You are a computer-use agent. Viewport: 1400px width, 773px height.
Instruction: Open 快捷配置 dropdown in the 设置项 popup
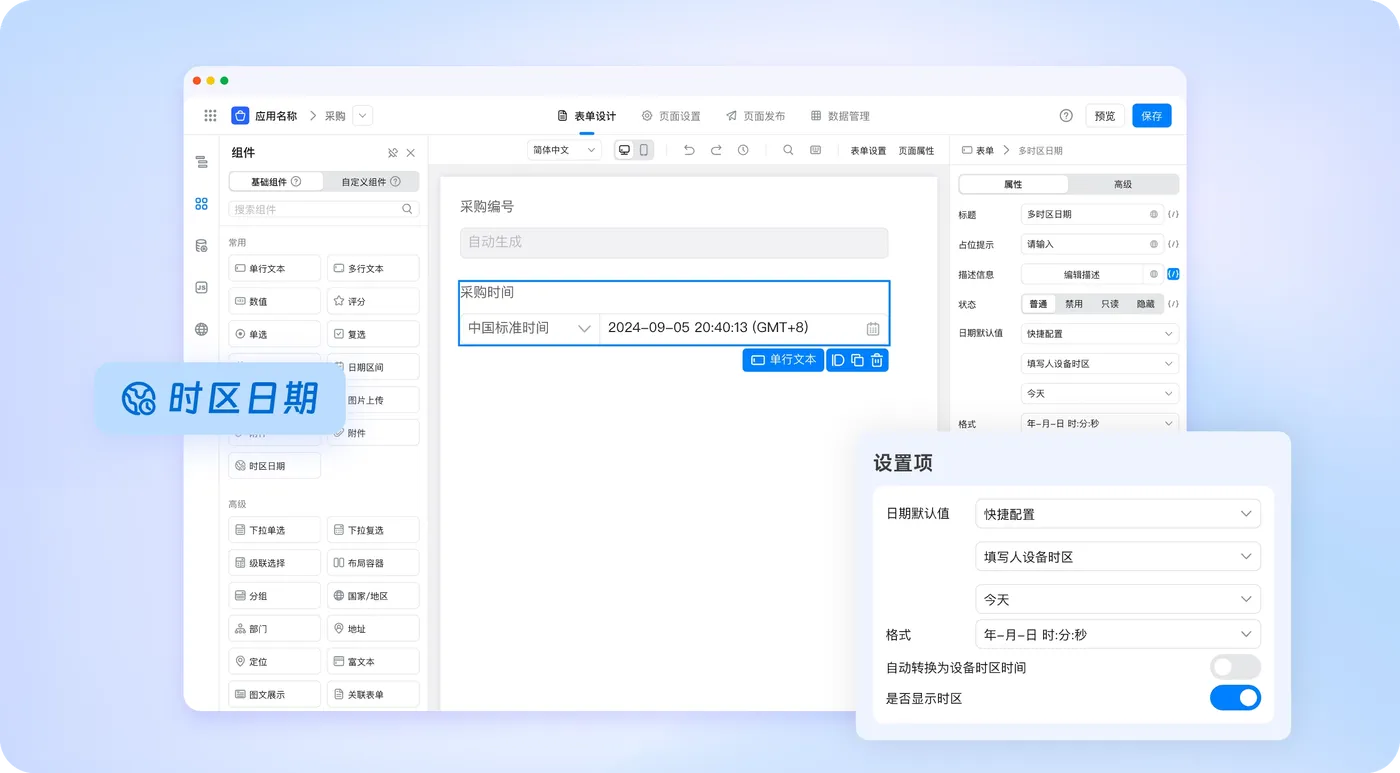[1118, 514]
